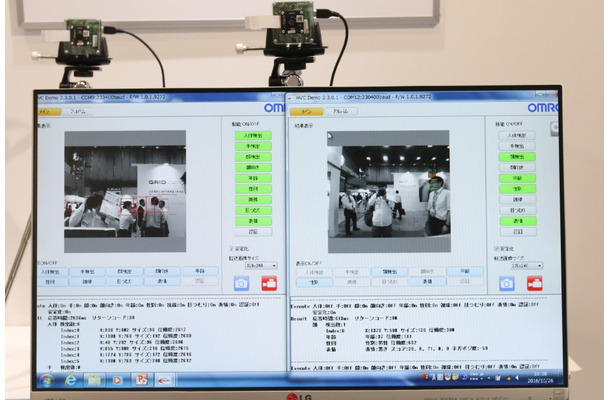610x400 pixels.
Task: Open settings gear in the COM12 window
Action: [554, 129]
